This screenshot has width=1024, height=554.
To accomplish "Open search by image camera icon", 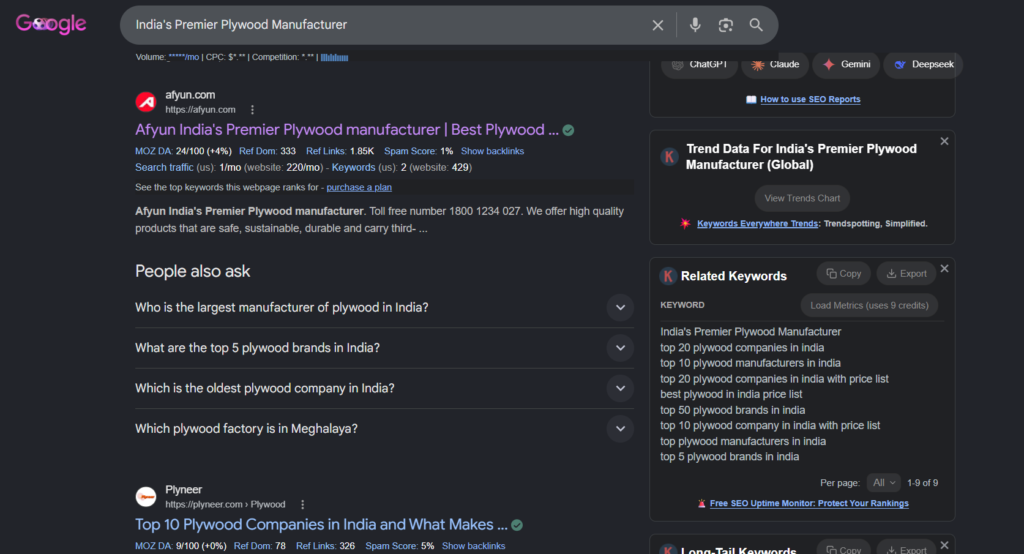I will [726, 25].
